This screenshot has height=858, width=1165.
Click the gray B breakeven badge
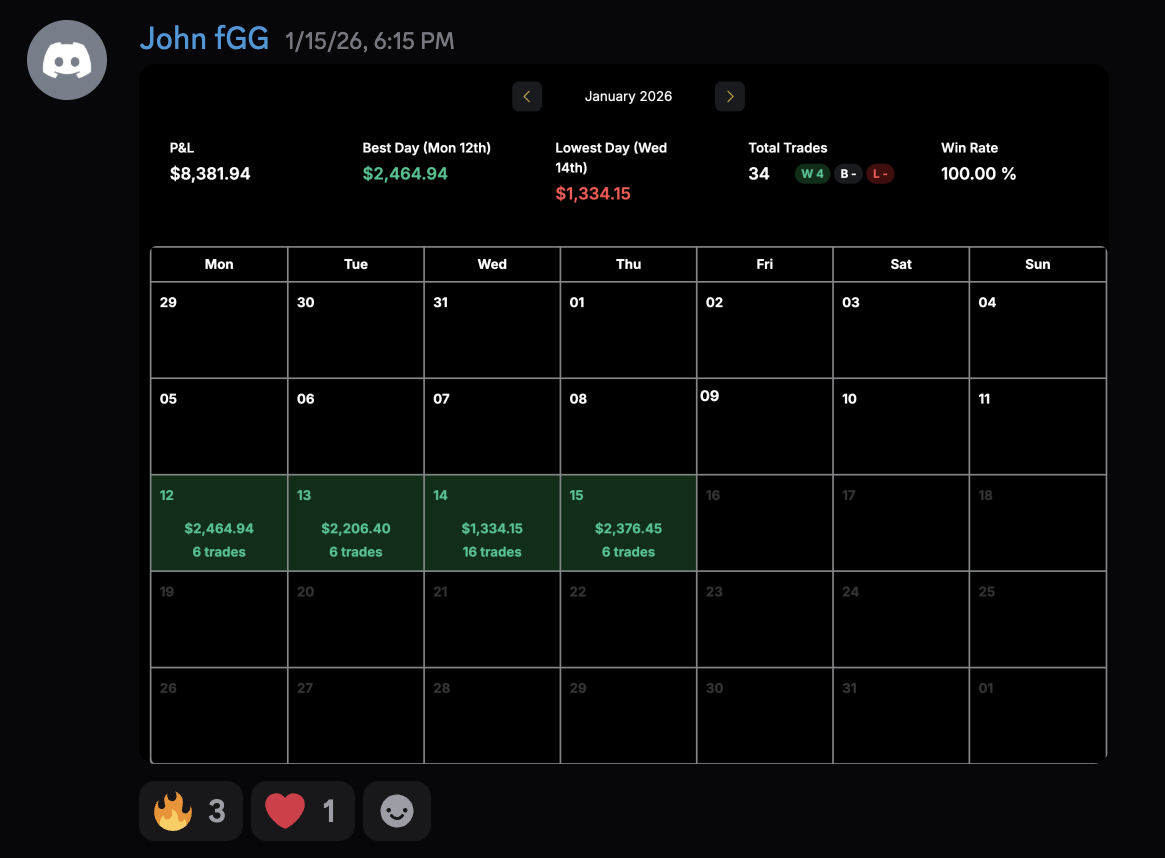pyautogui.click(x=848, y=174)
